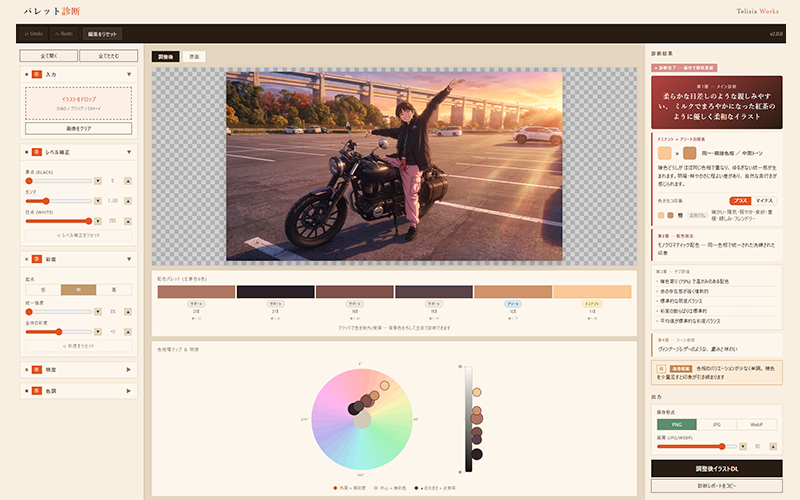Click the 画像をクリア button
The width and height of the screenshot is (800, 500).
(79, 129)
